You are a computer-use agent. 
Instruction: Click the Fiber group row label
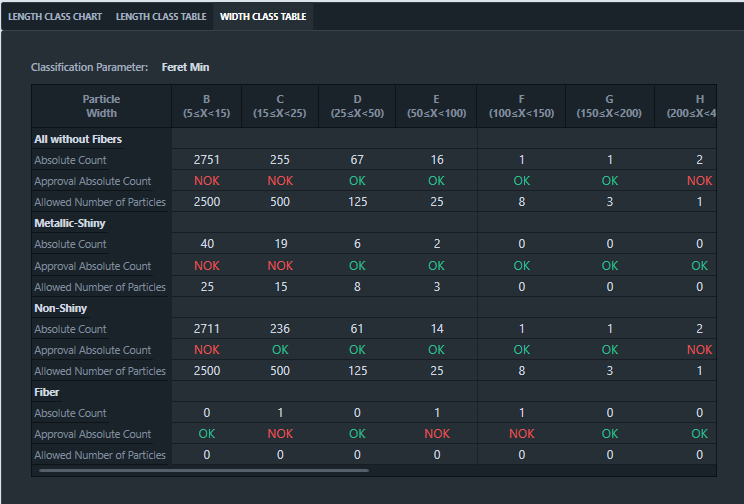(47, 392)
